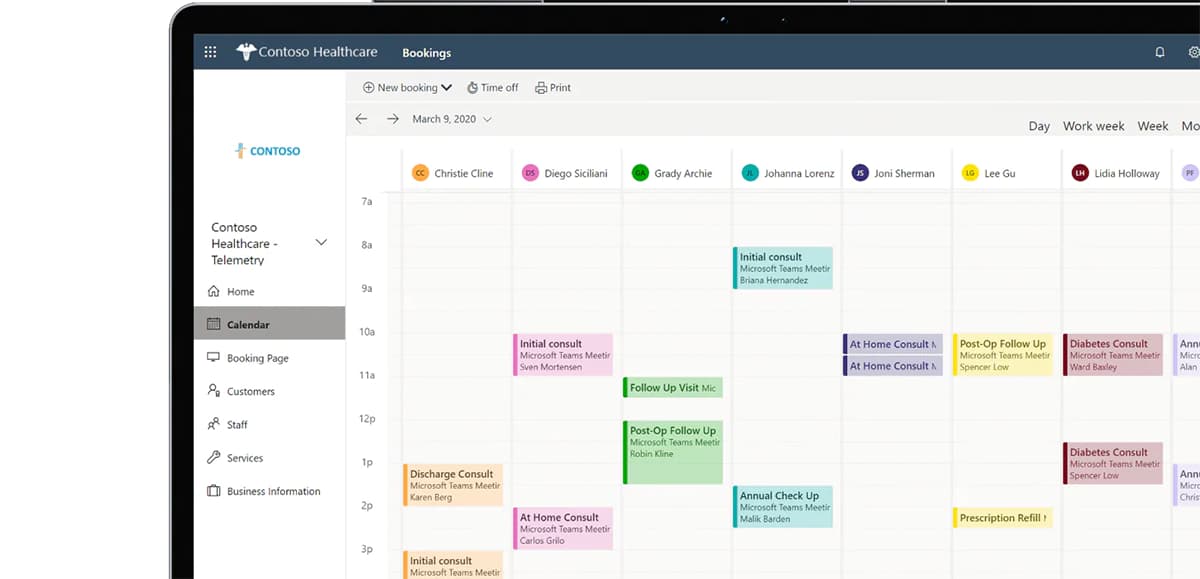
Task: Click the Print printer icon
Action: 541,88
